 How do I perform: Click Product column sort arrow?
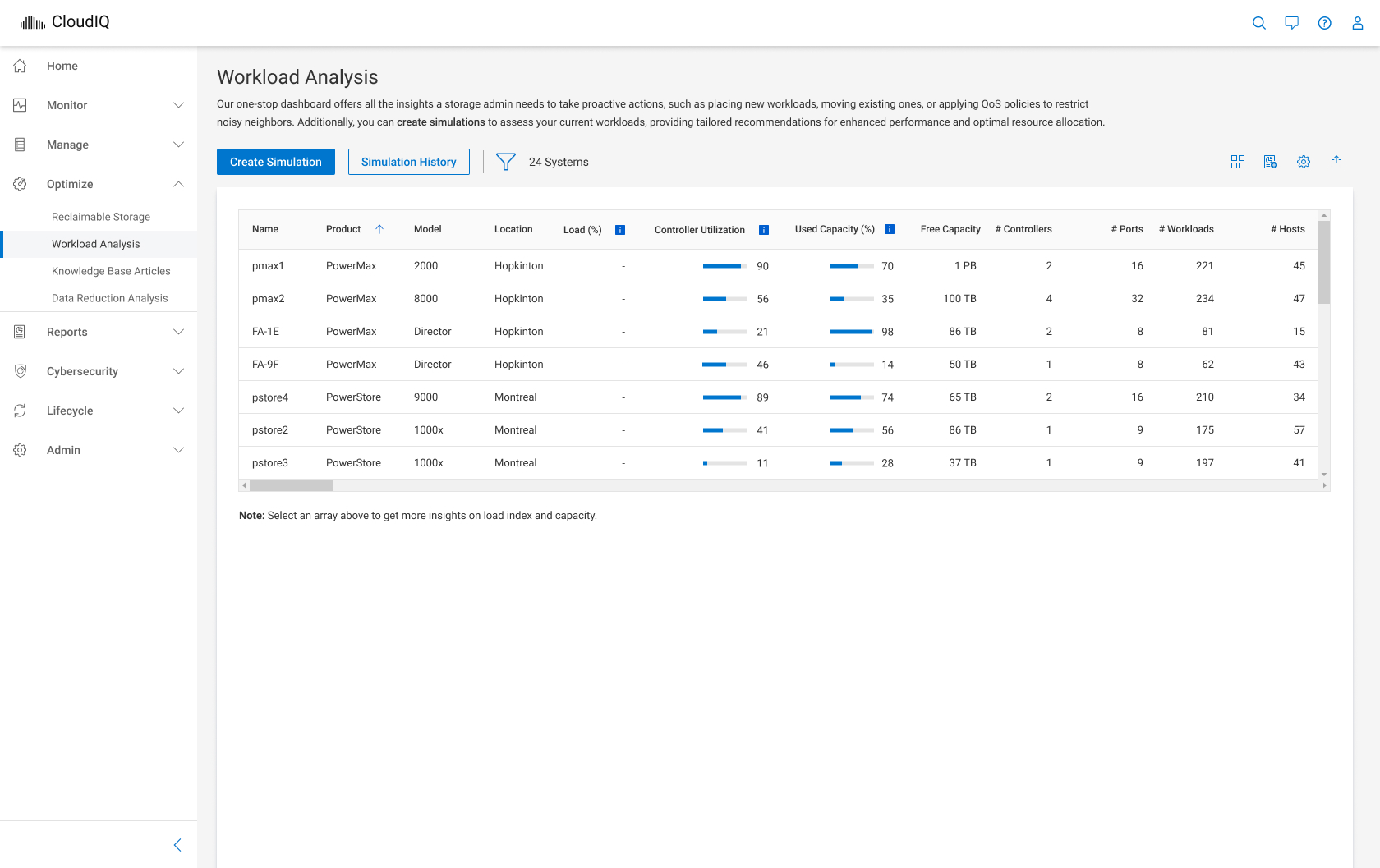(379, 229)
